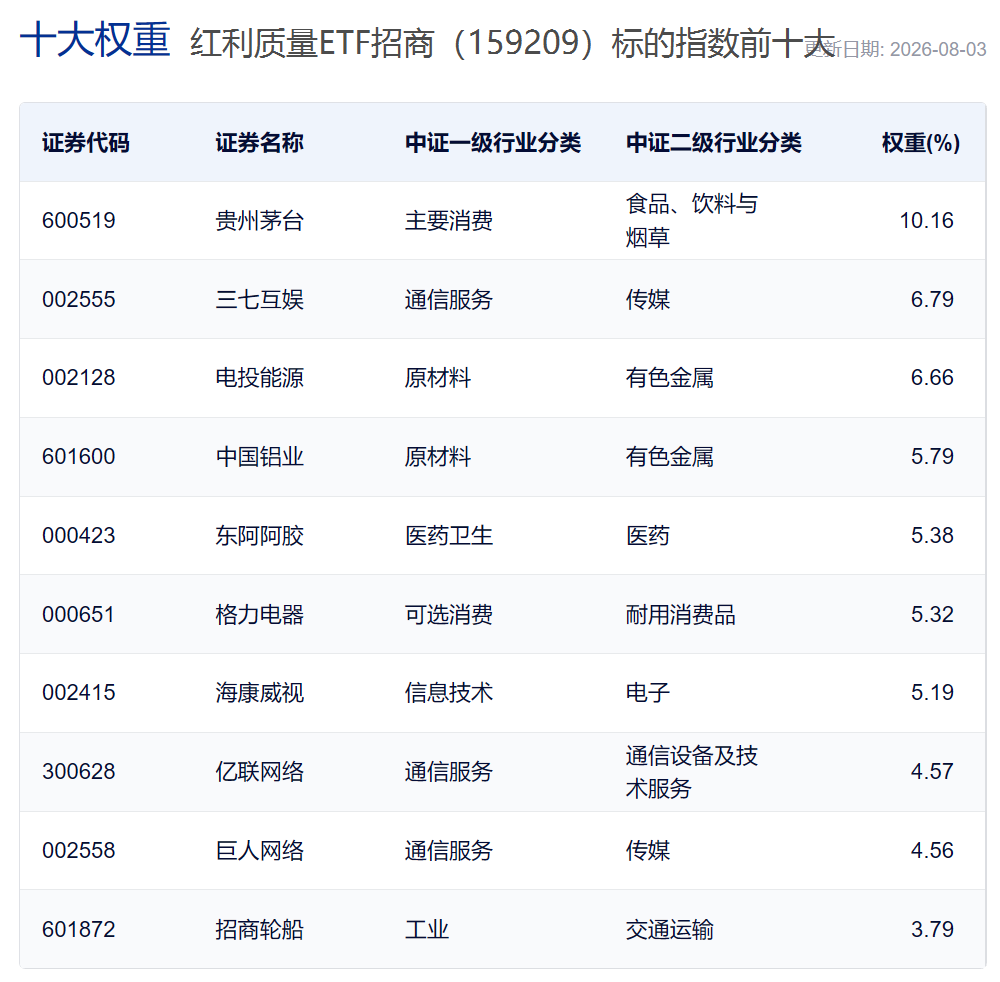This screenshot has width=1000, height=982.
Task: Click 有色金属 in the 中国铝业 row
Action: (x=670, y=457)
